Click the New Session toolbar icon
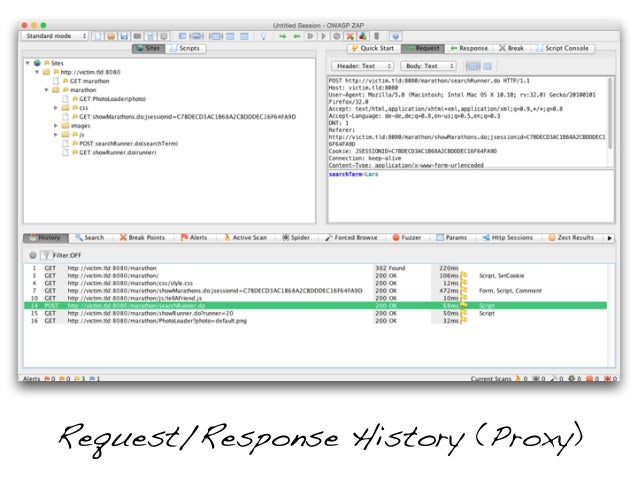Viewport: 638px width, 479px height. (x=98, y=36)
